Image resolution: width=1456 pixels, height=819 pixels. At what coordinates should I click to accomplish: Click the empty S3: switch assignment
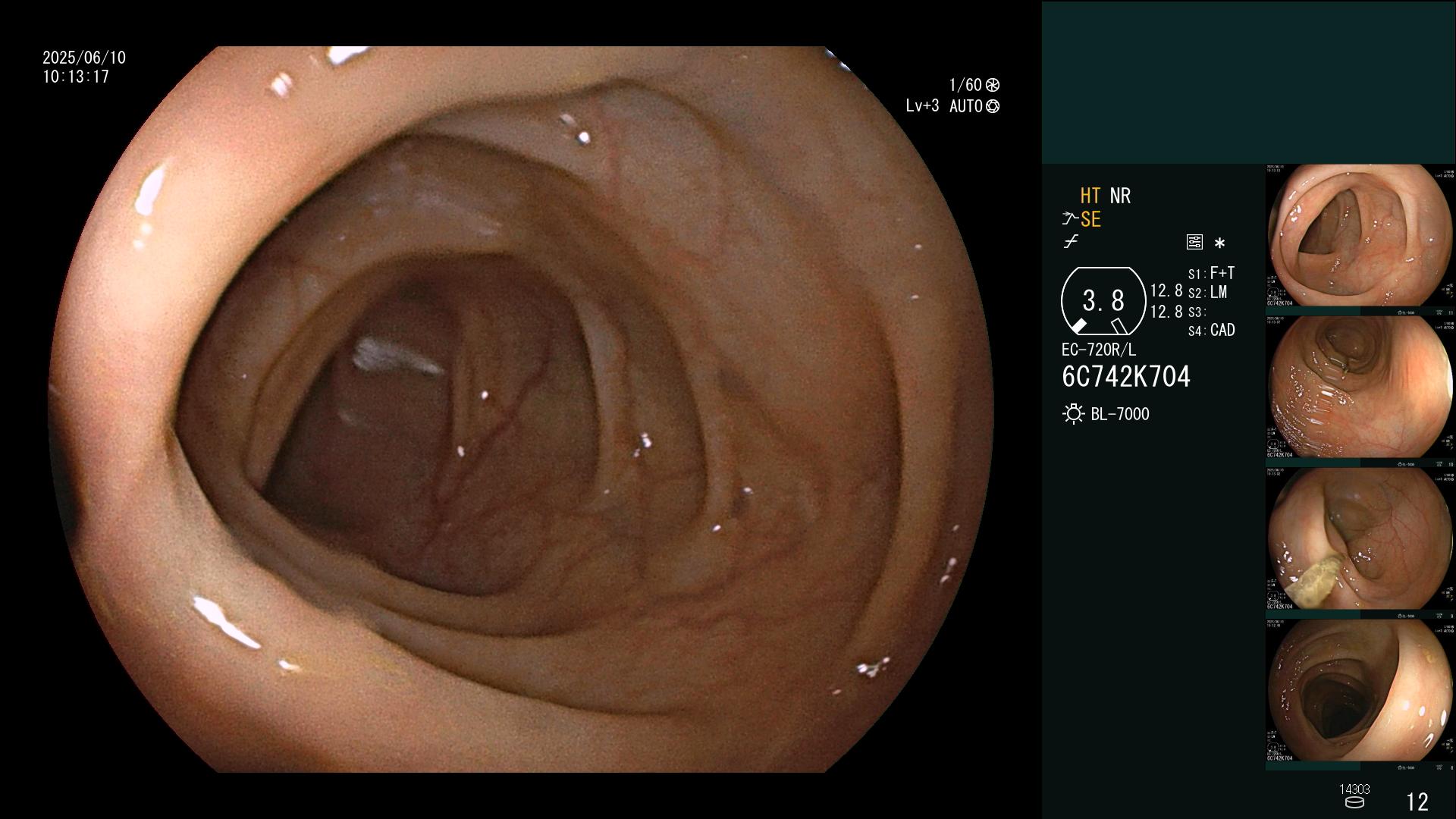(1196, 312)
